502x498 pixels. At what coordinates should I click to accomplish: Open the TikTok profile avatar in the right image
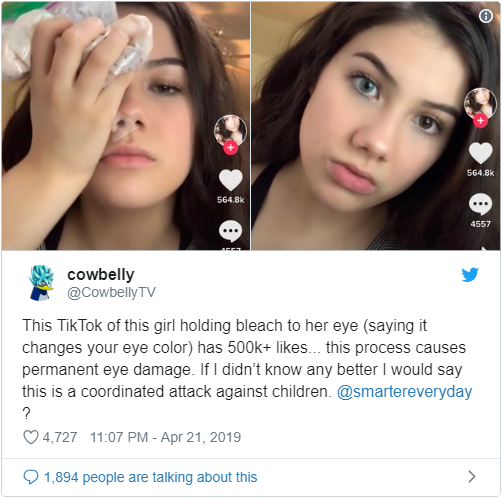(x=480, y=104)
